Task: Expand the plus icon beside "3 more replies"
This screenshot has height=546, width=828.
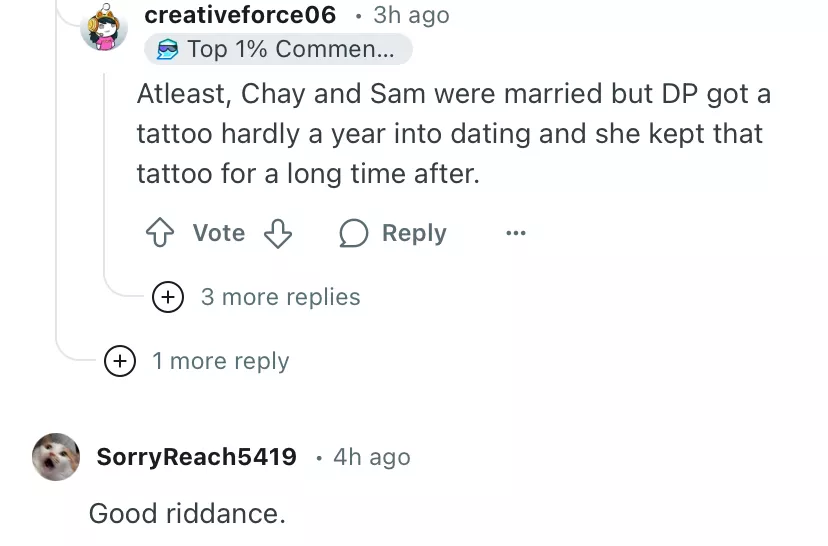Action: click(x=168, y=297)
